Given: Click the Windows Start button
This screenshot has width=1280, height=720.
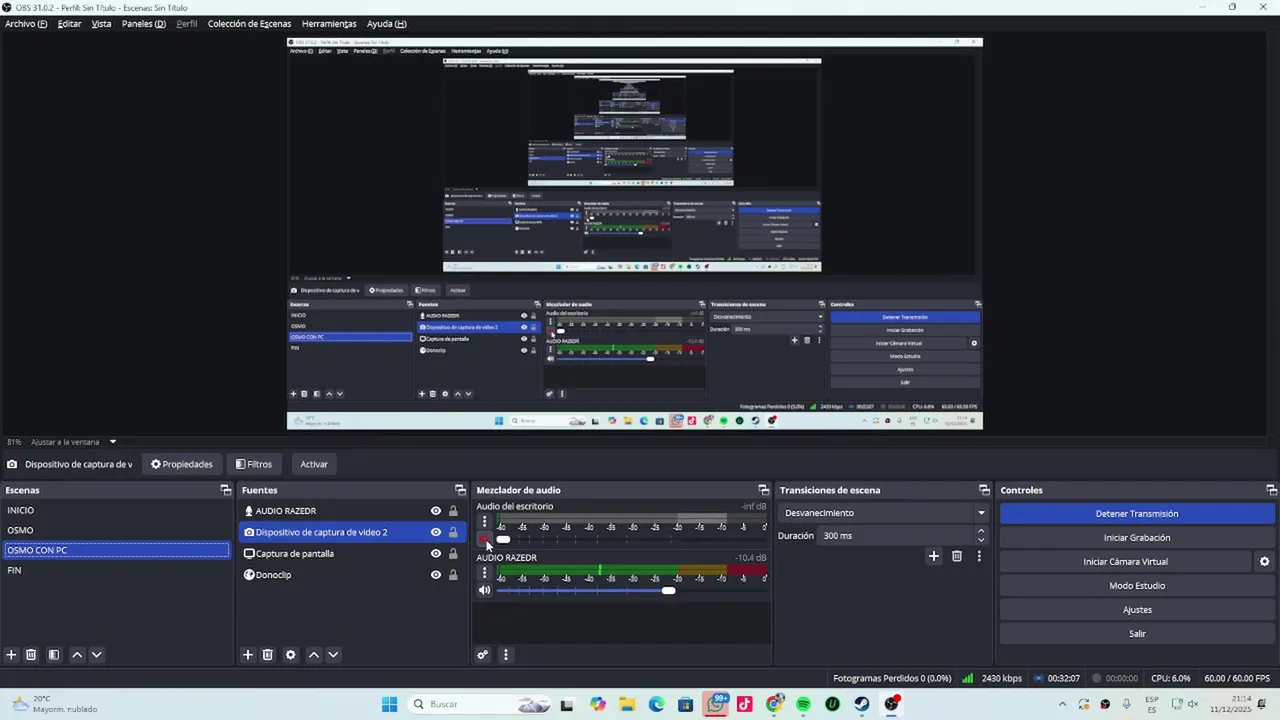Looking at the screenshot, I should 389,704.
